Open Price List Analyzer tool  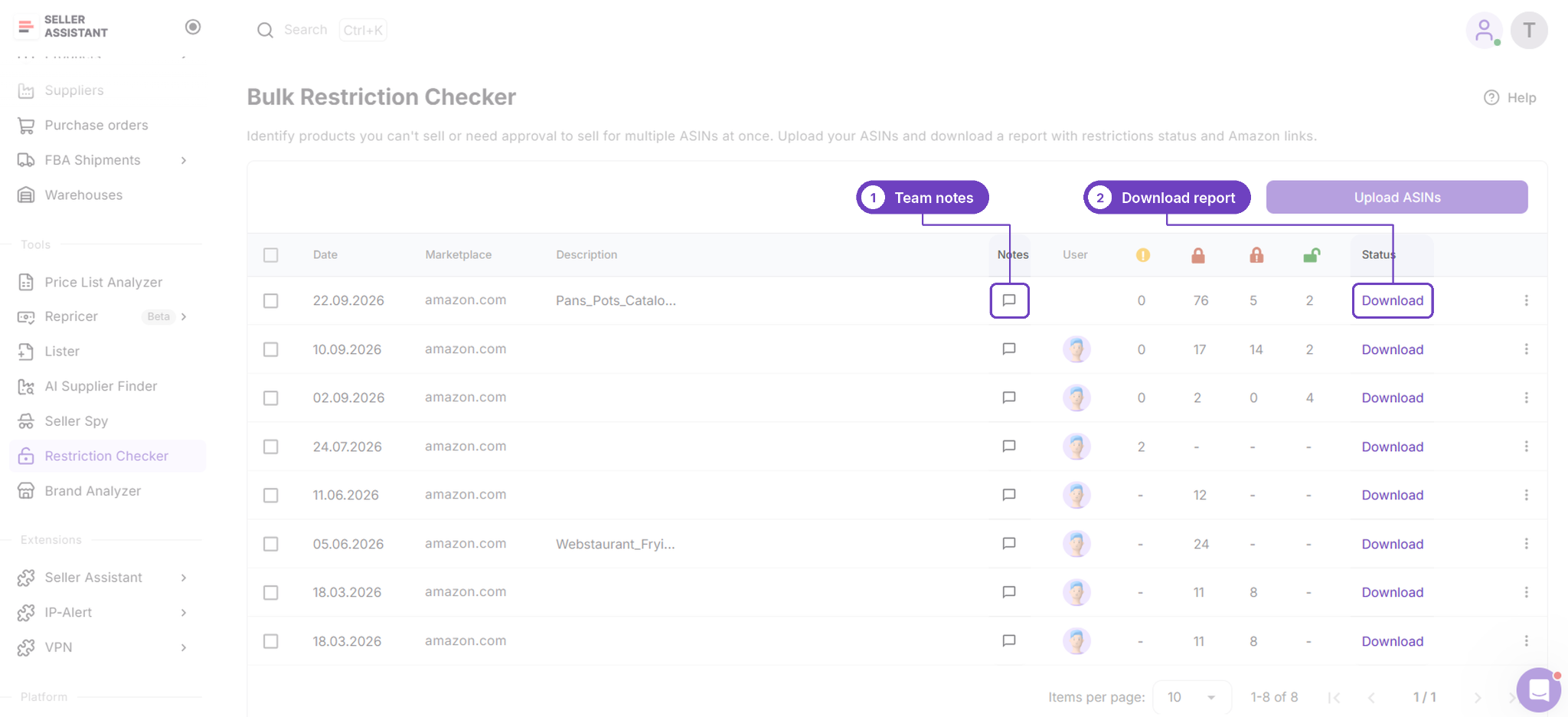click(103, 283)
